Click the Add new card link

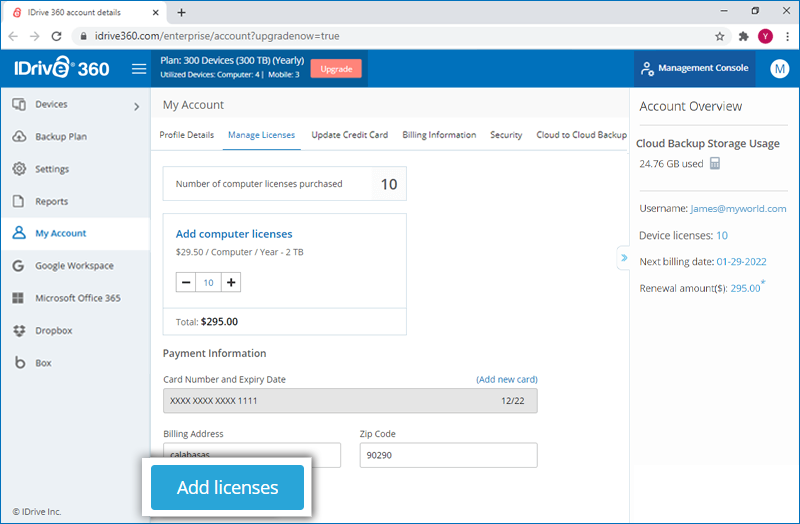(x=506, y=380)
